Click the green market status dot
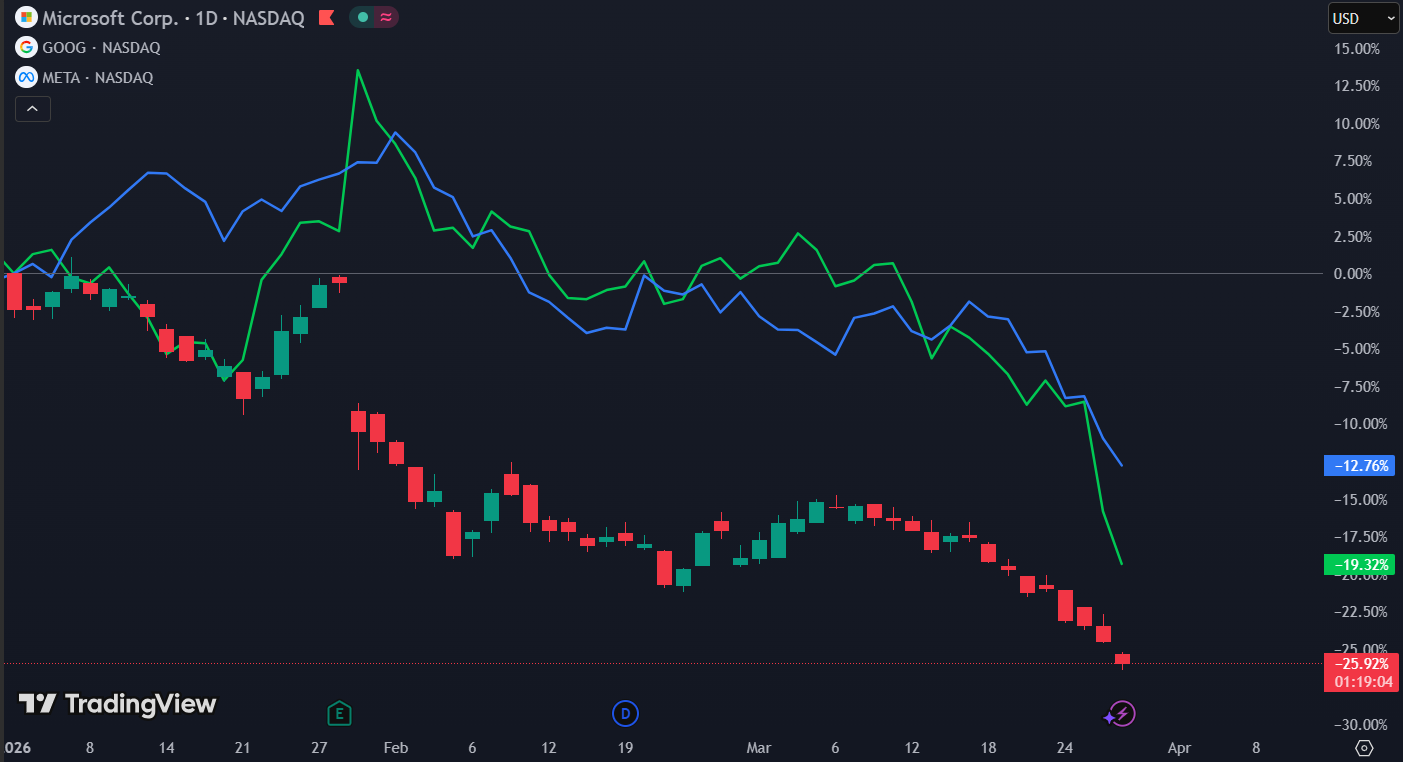1403x762 pixels. pyautogui.click(x=362, y=17)
